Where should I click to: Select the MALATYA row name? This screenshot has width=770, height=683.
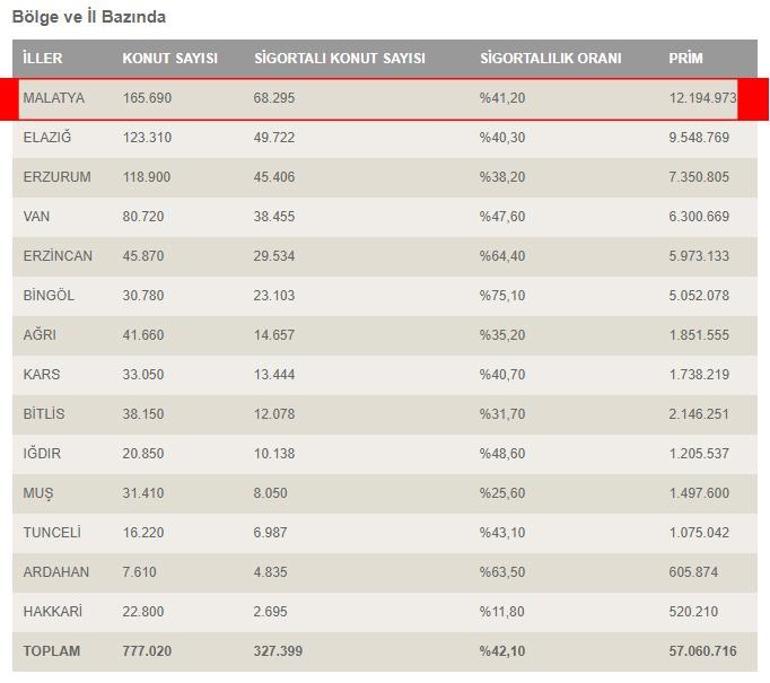[54, 98]
